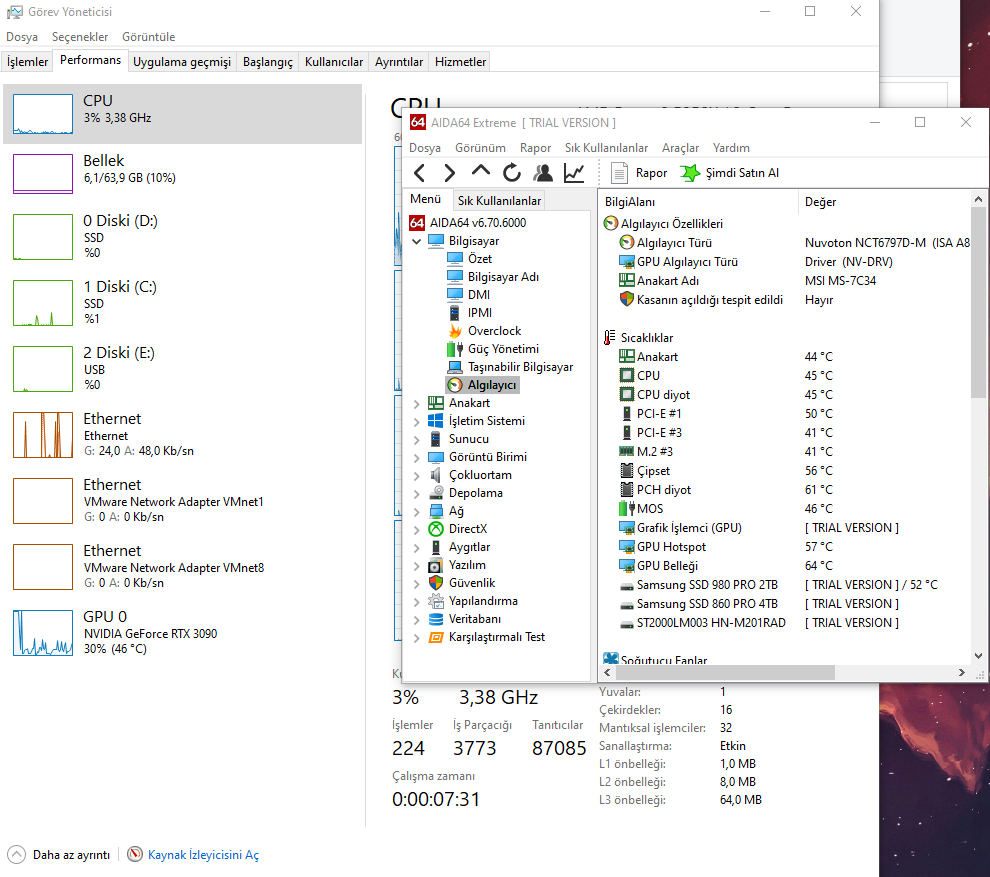
Task: Select the Bellek memory entry
Action: (182, 174)
